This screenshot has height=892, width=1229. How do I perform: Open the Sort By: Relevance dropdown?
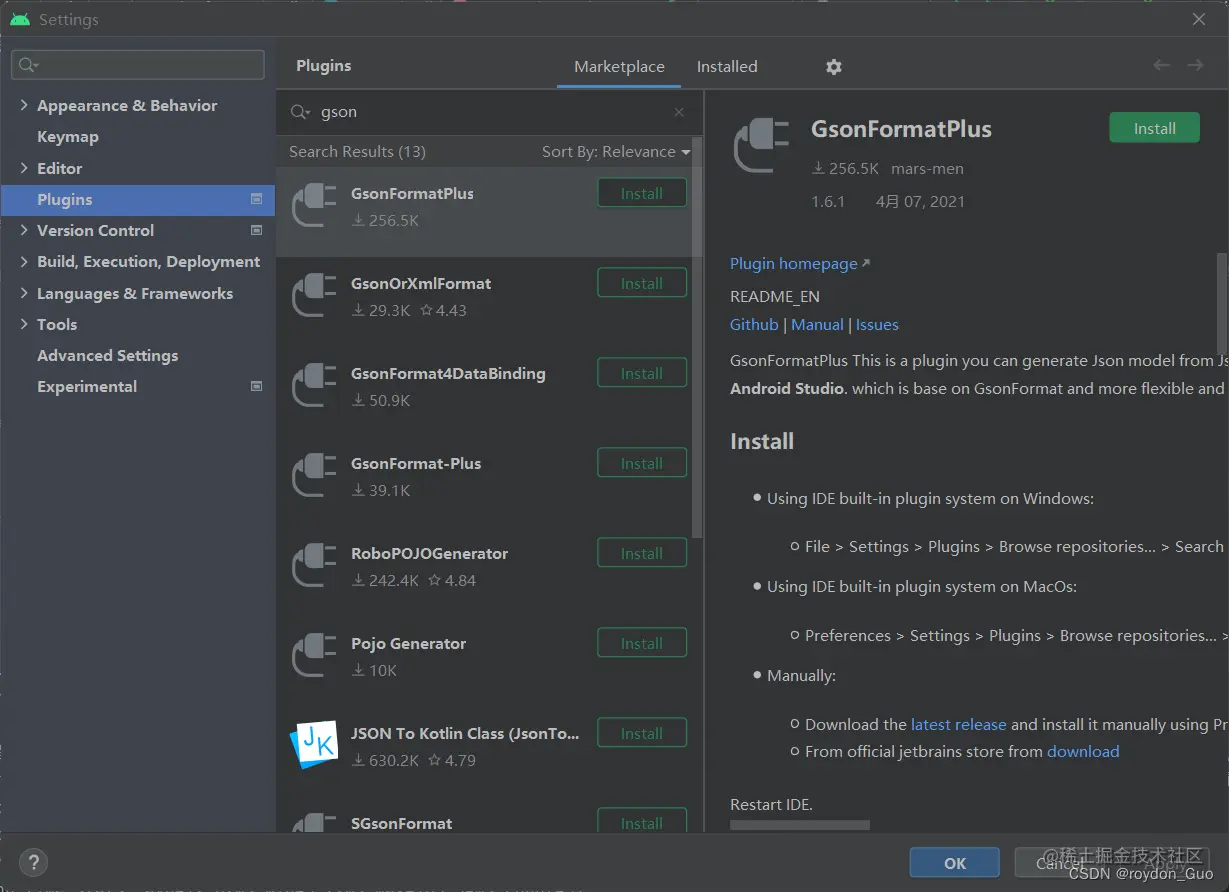click(x=616, y=152)
